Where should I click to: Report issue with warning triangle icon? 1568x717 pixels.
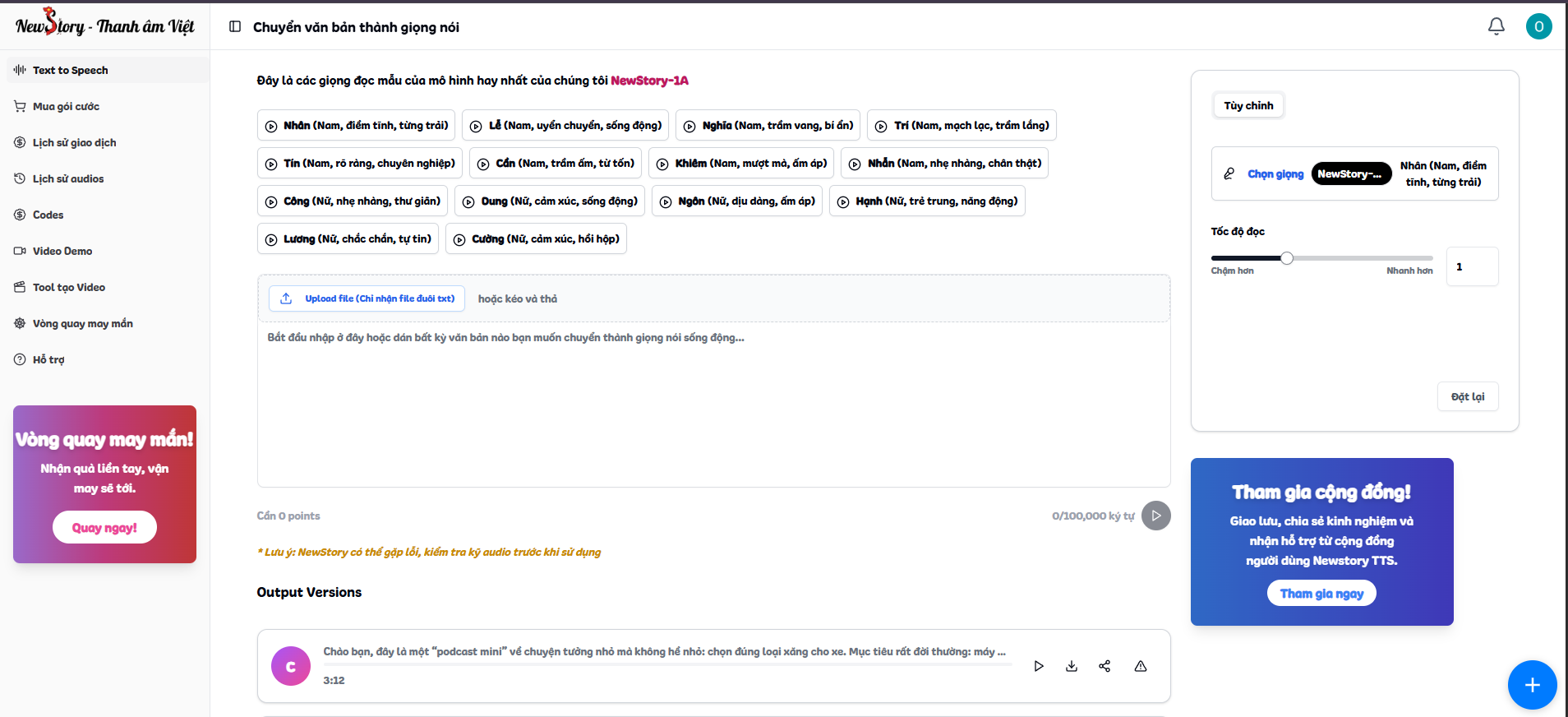(1141, 666)
